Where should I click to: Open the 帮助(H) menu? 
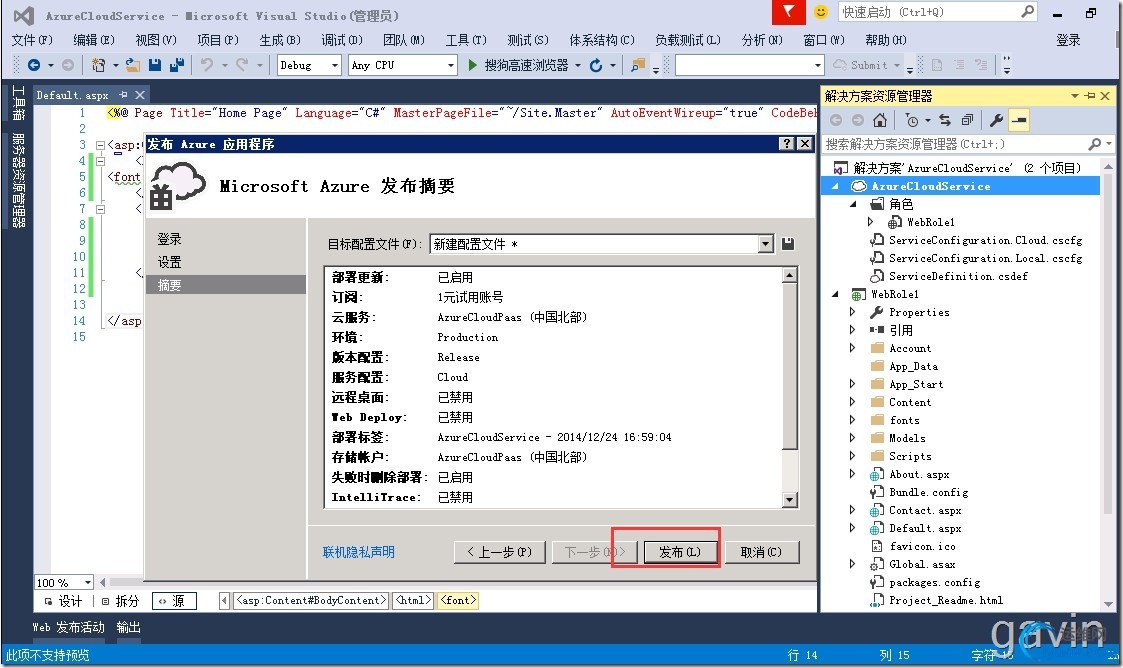[886, 40]
